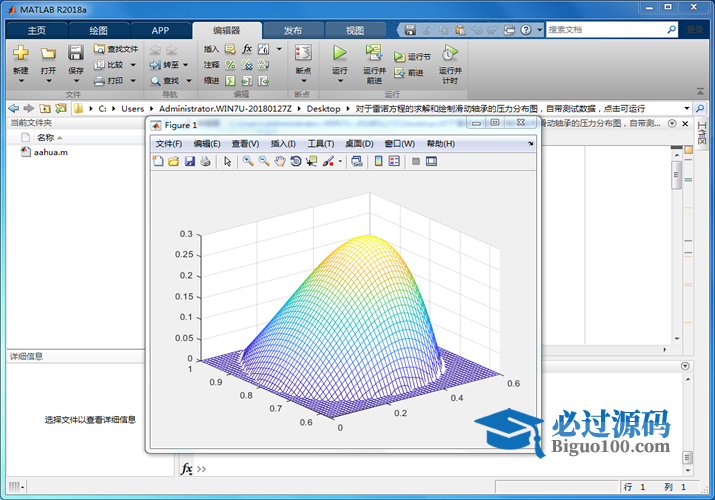Viewport: 715px width, 500px height.
Task: Open the 打印 print dropdown arrow
Action: click(x=133, y=81)
